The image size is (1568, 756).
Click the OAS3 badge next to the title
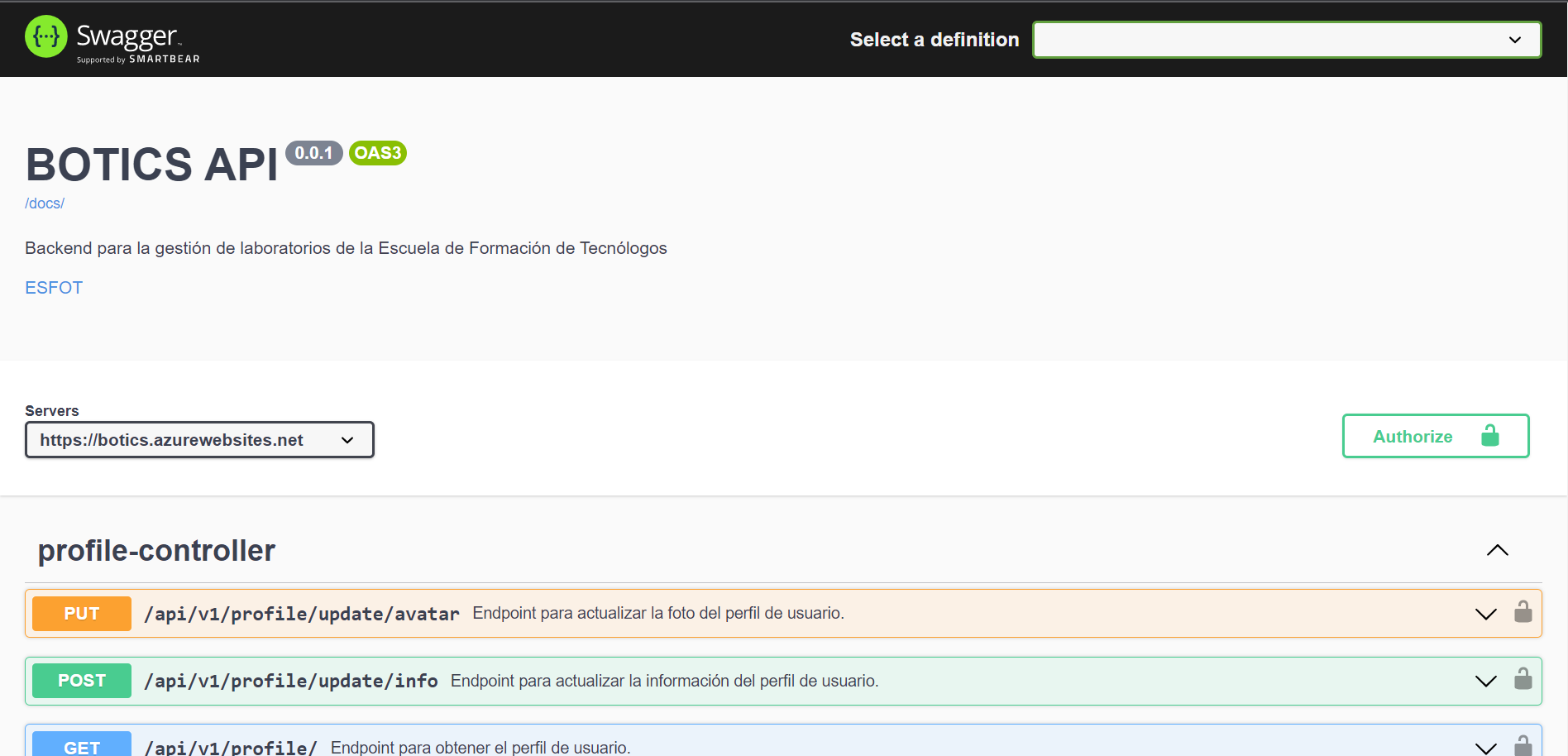coord(377,152)
